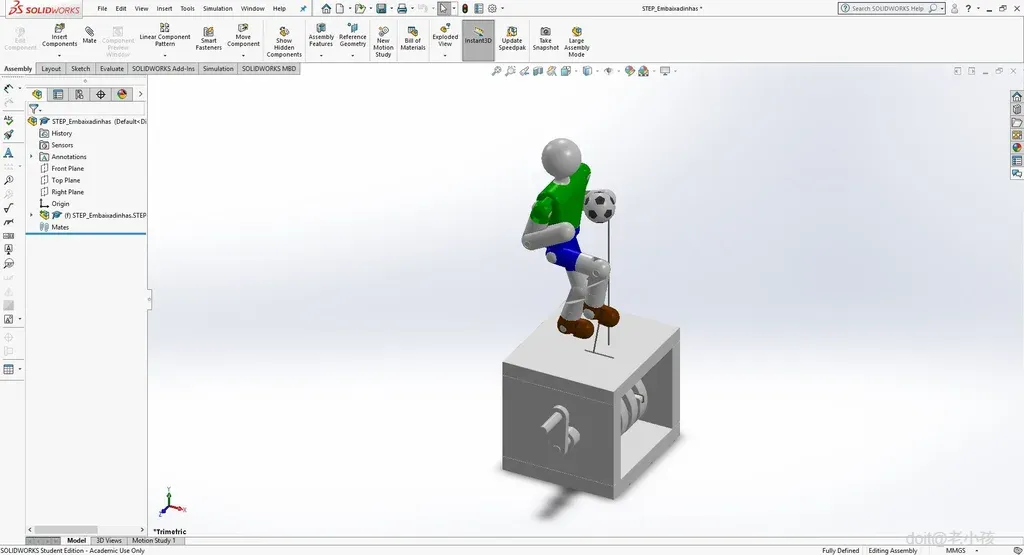1024x555 pixels.
Task: Open the File menu
Action: [x=103, y=8]
